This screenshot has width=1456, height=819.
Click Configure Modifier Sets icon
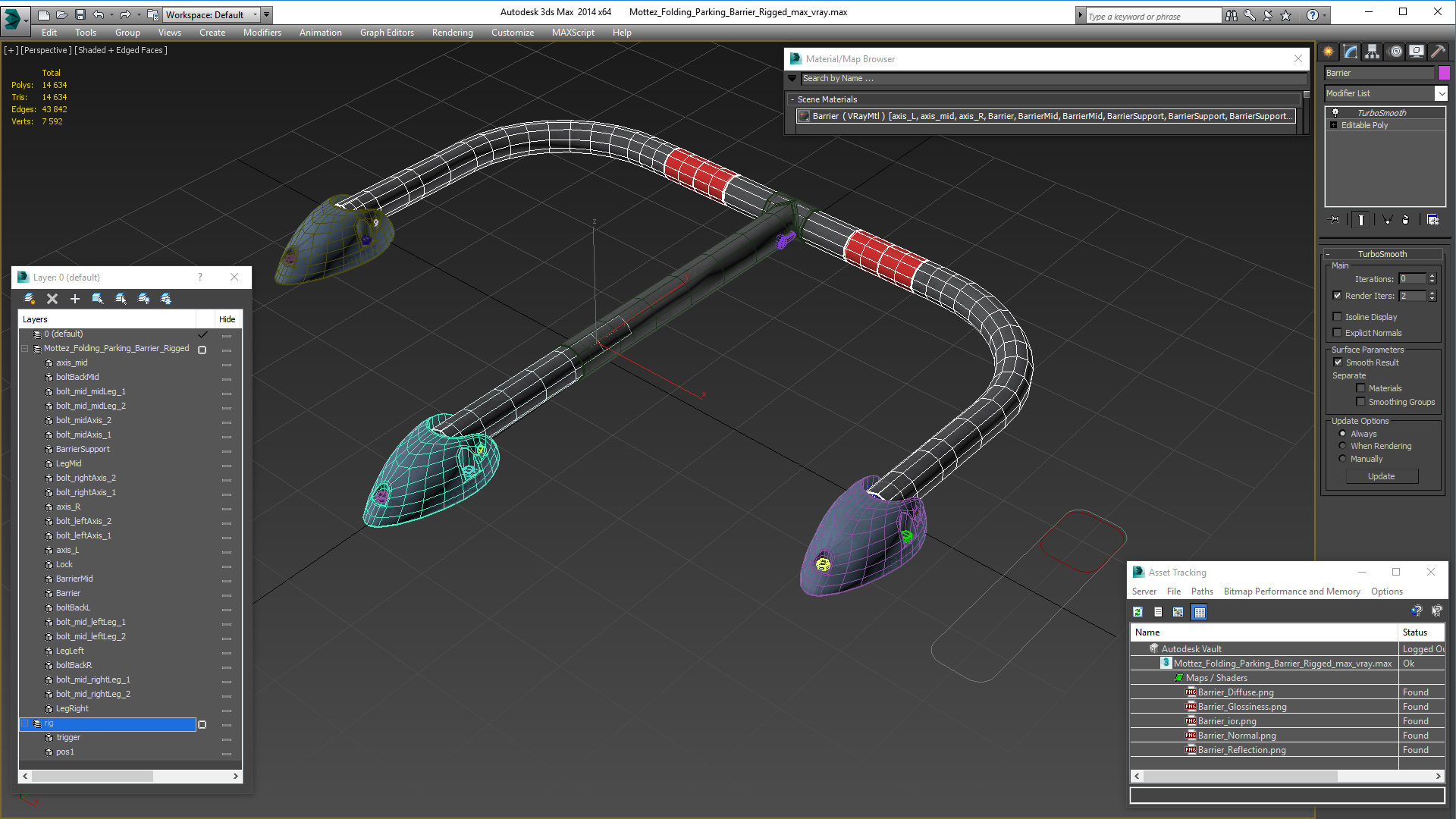coord(1433,220)
